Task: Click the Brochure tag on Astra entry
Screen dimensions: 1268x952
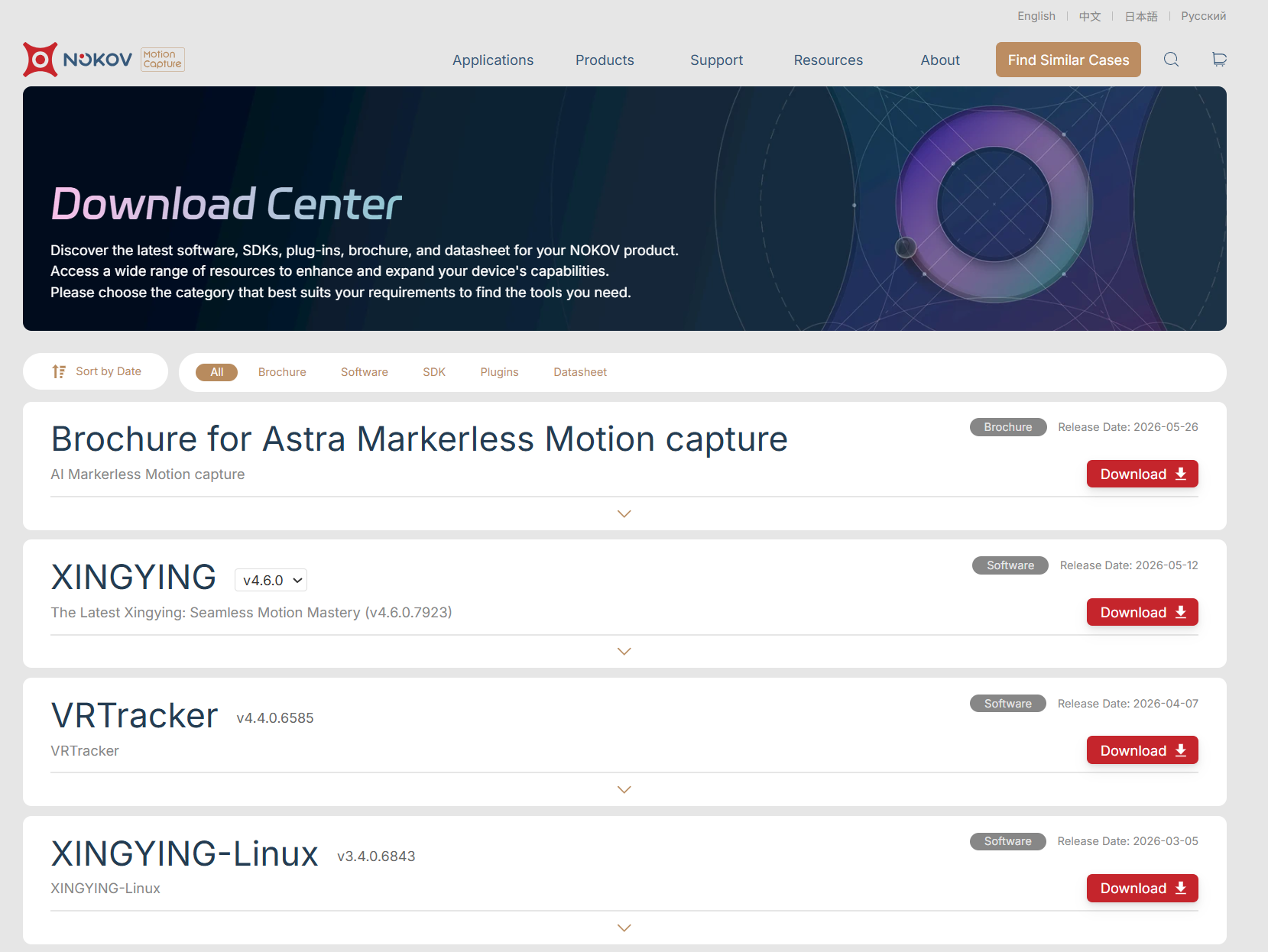Action: coord(1008,427)
